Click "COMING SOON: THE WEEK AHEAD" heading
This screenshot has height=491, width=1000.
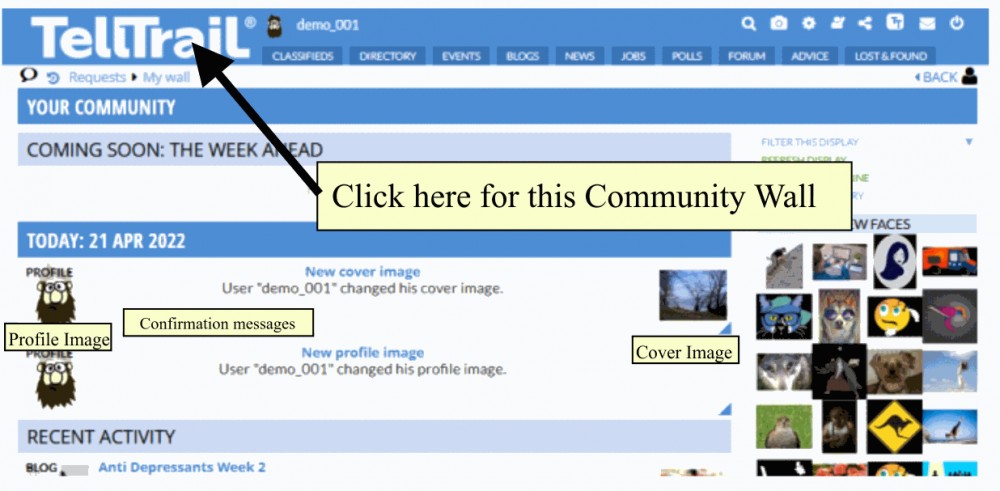click(x=174, y=150)
